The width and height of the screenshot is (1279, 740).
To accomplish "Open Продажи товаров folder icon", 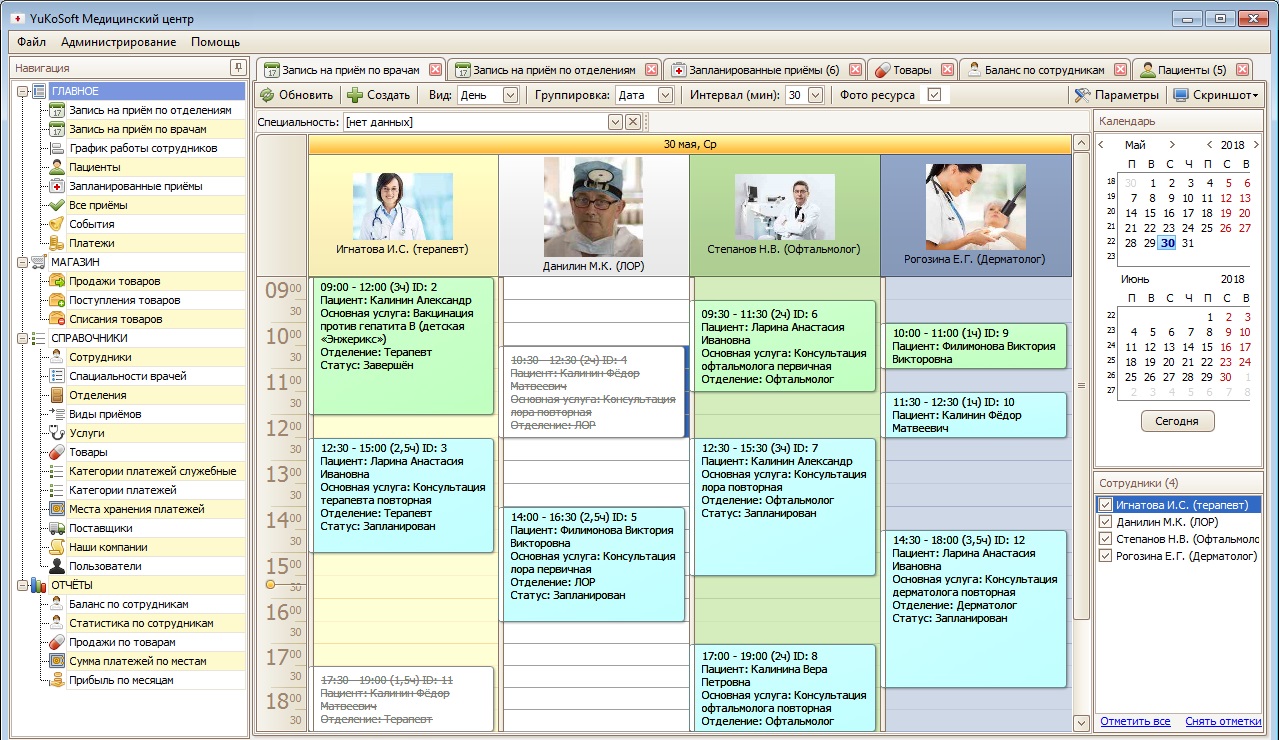I will pos(57,281).
